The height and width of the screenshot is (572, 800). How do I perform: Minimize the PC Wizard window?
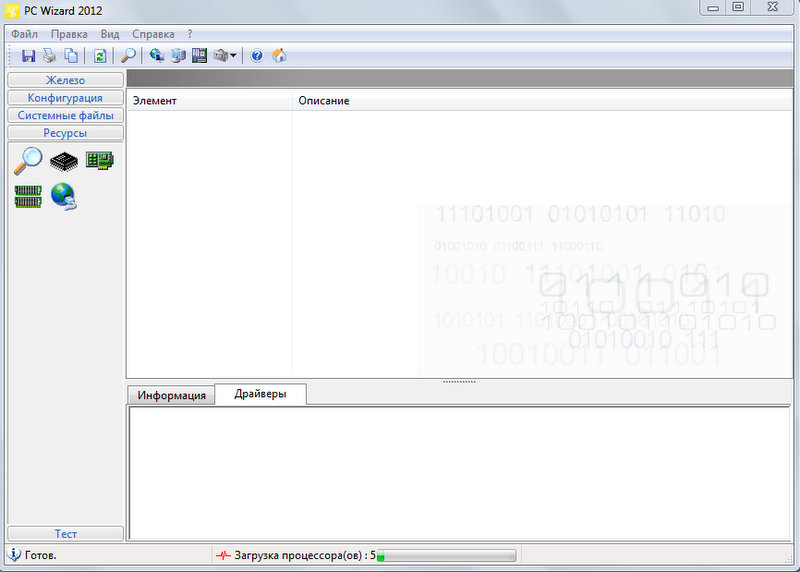coord(713,8)
